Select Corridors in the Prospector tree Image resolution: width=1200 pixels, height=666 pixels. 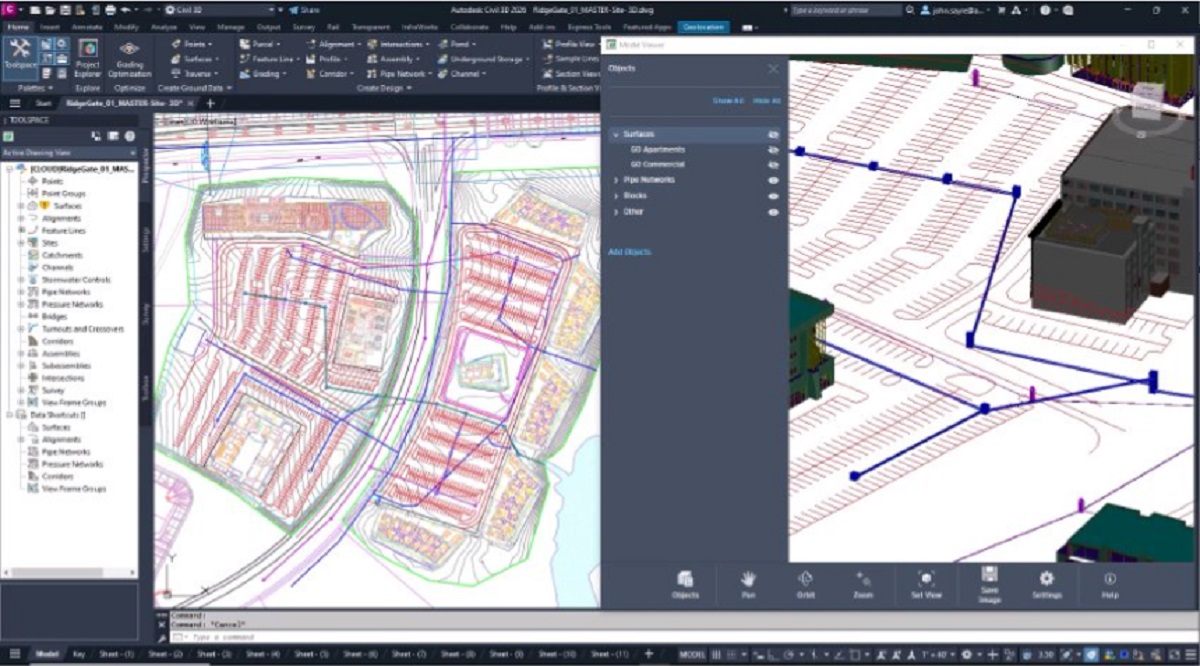tap(58, 341)
